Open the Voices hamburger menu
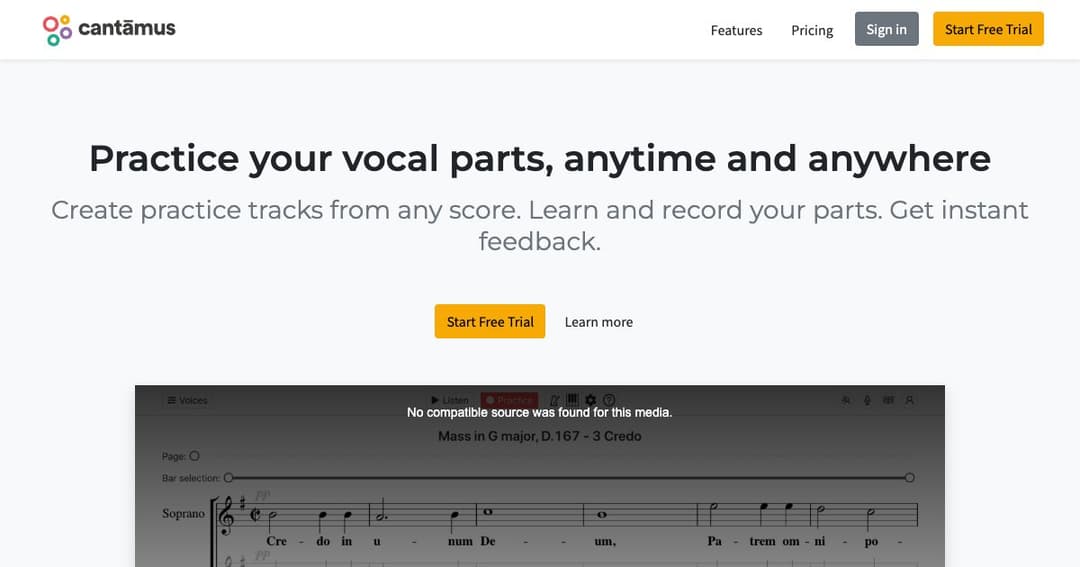Viewport: 1080px width, 567px height. (187, 400)
